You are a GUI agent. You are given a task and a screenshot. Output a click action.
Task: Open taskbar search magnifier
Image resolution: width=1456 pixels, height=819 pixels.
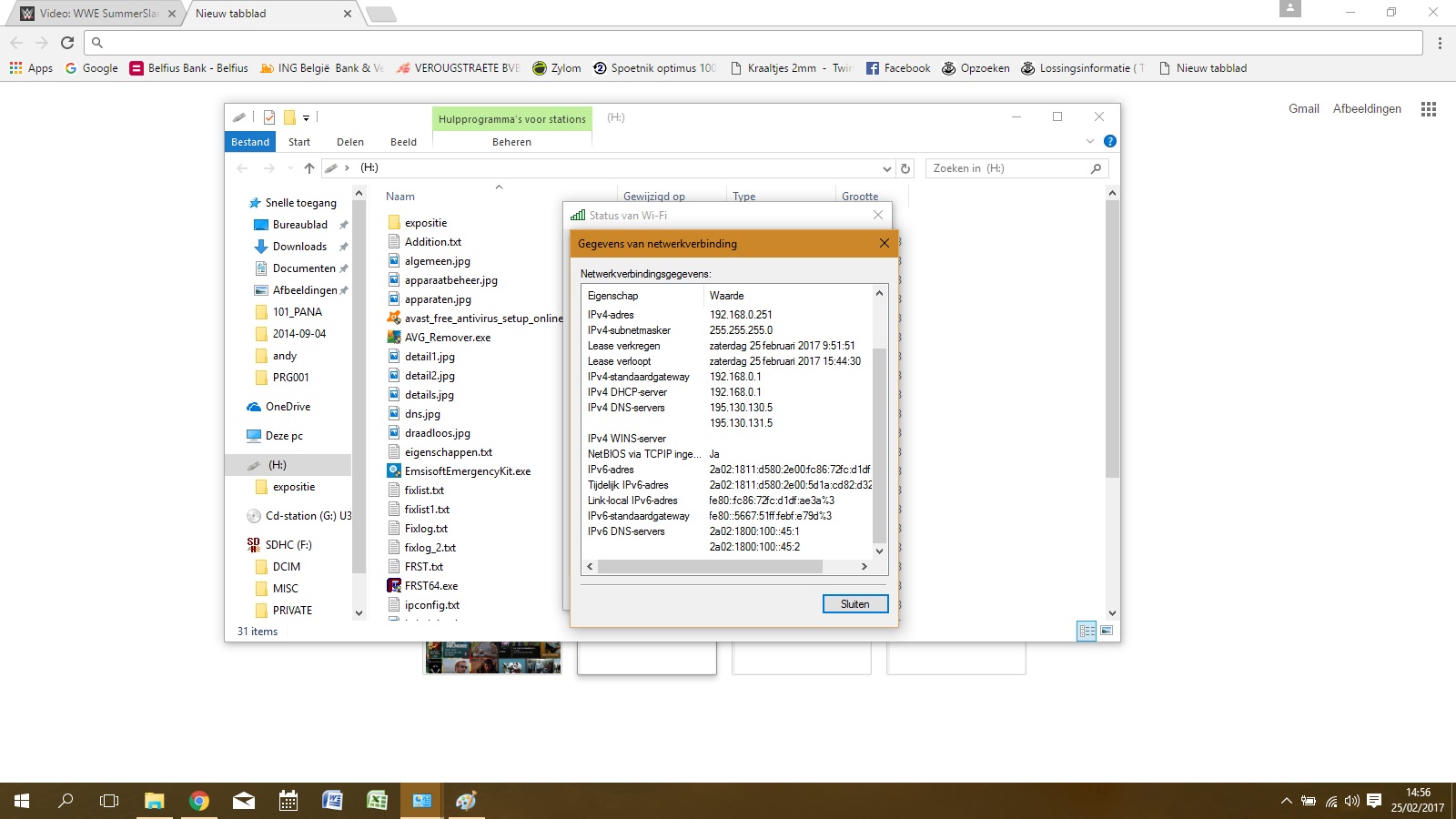coord(66,801)
